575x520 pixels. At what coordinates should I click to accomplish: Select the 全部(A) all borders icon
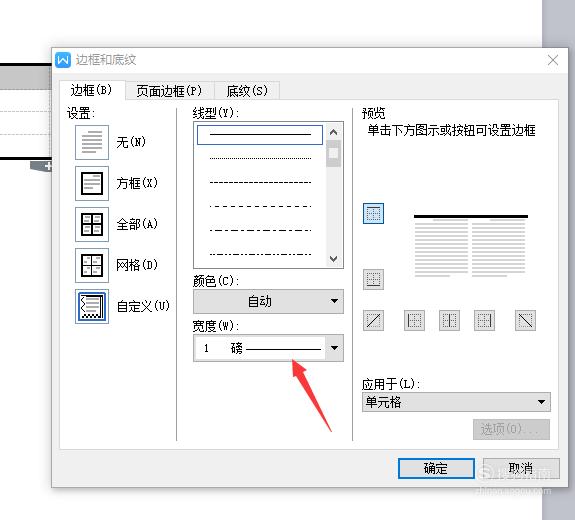pyautogui.click(x=92, y=224)
